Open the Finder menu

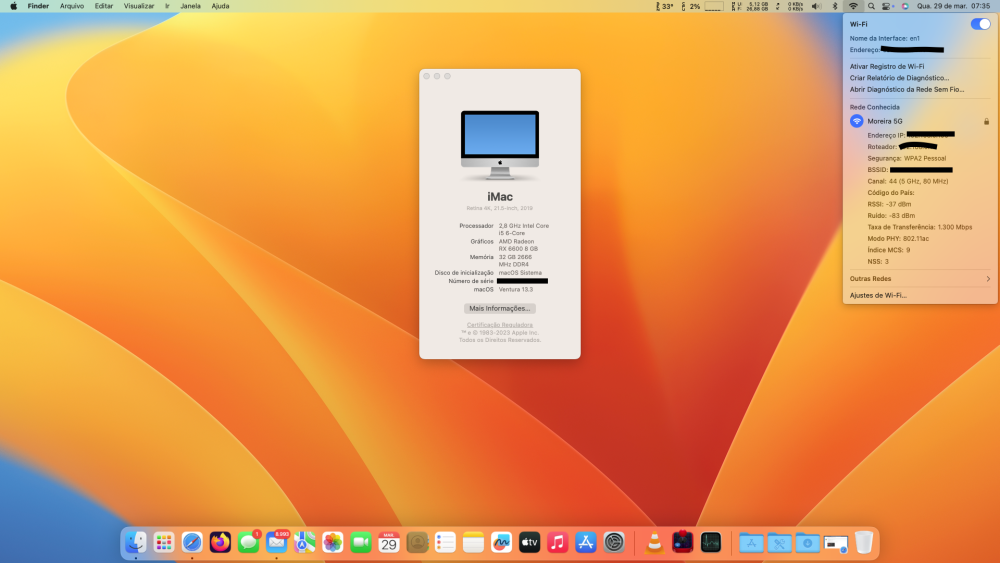(38, 6)
